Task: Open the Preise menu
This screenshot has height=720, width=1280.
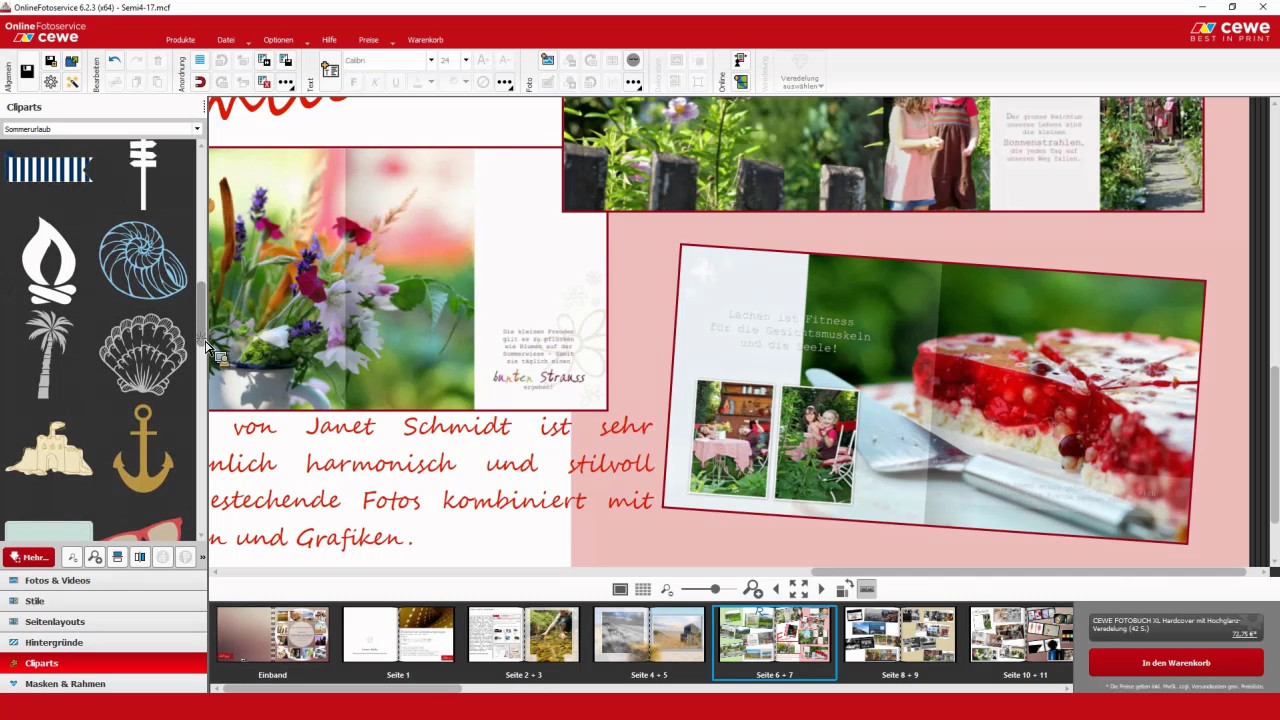Action: (x=369, y=40)
